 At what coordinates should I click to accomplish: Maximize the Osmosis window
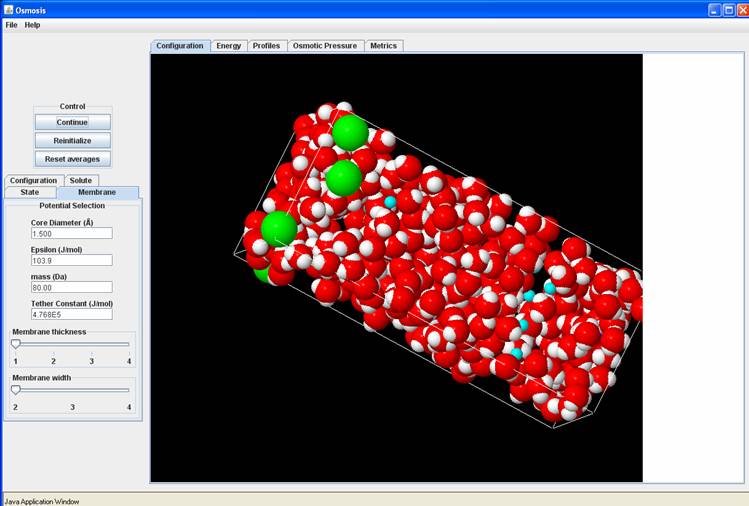click(x=727, y=9)
